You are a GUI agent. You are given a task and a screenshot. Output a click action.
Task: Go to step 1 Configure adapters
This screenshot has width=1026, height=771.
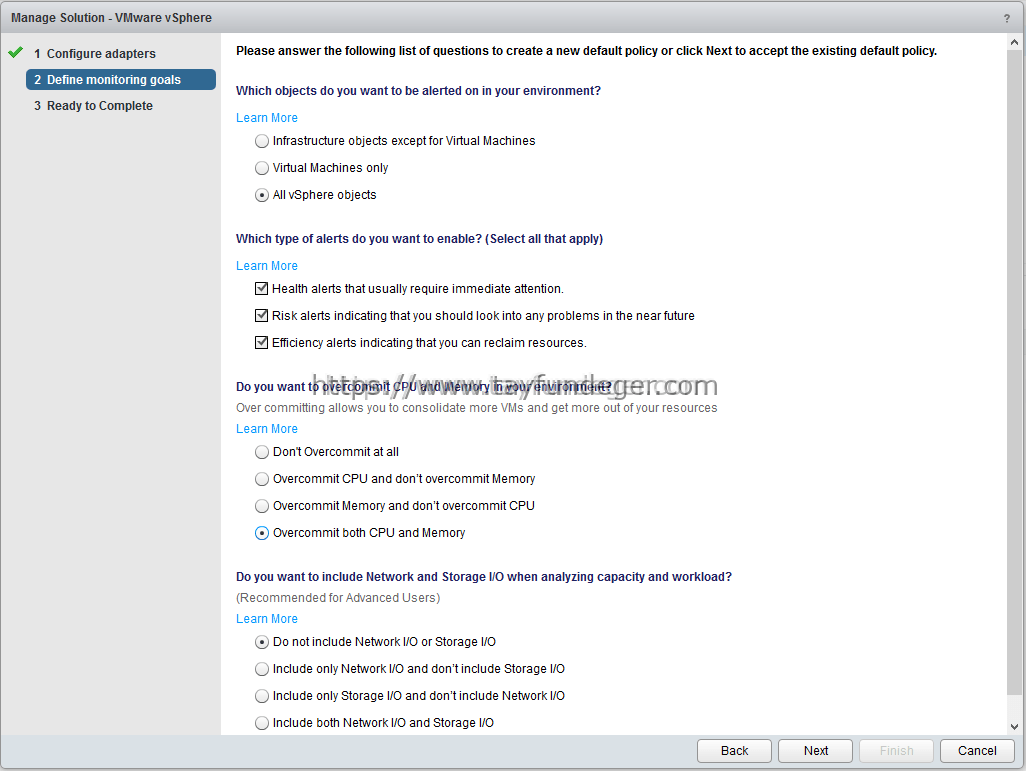point(95,54)
